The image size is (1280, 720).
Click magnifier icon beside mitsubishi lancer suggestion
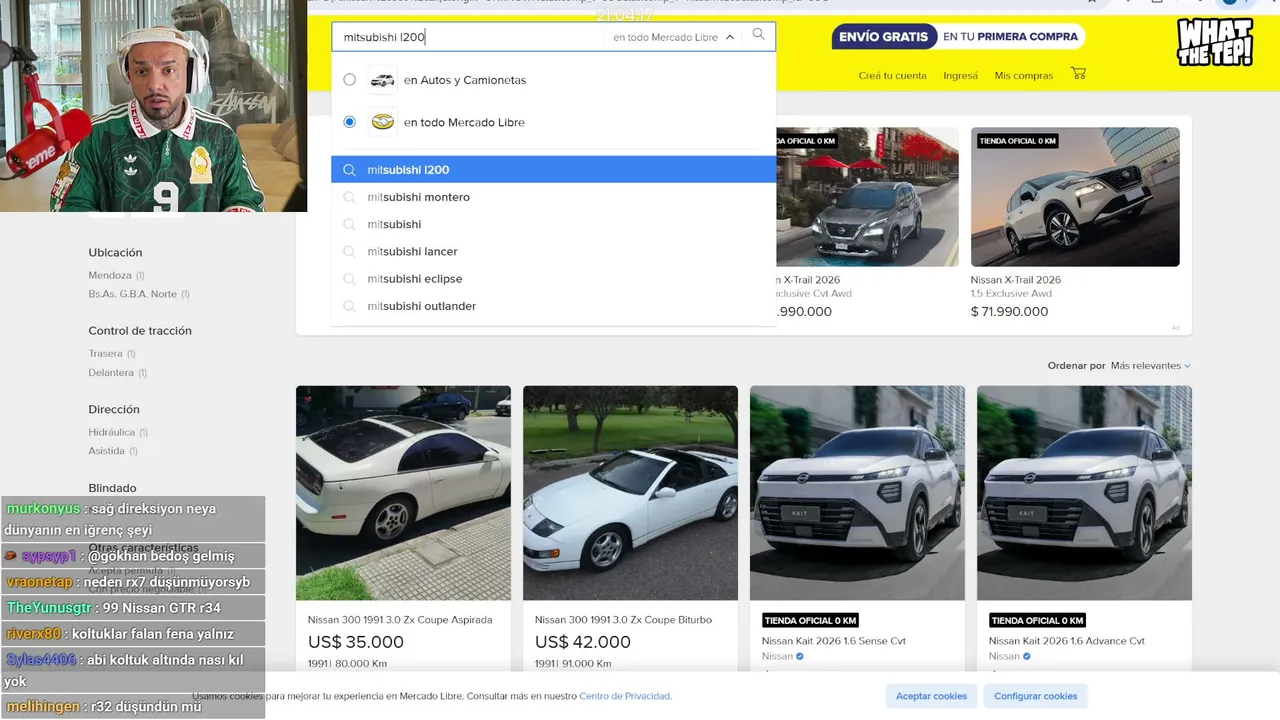[349, 252]
